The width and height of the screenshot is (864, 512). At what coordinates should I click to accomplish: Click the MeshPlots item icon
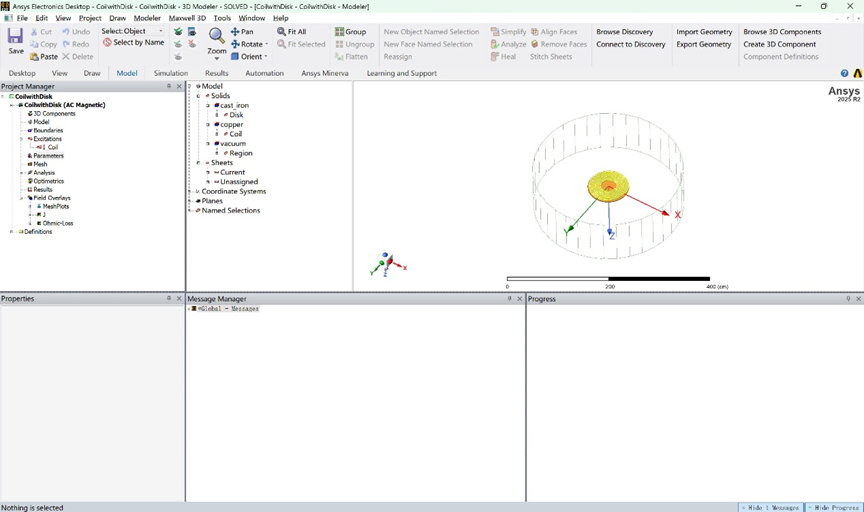tap(39, 207)
